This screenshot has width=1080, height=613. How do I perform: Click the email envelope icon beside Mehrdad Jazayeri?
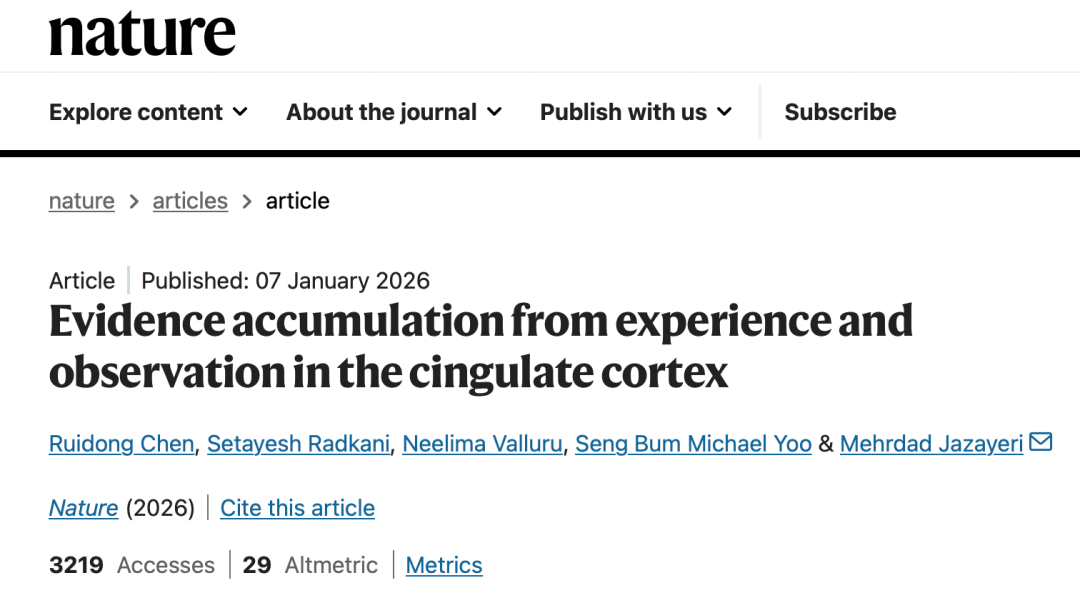coord(1041,441)
